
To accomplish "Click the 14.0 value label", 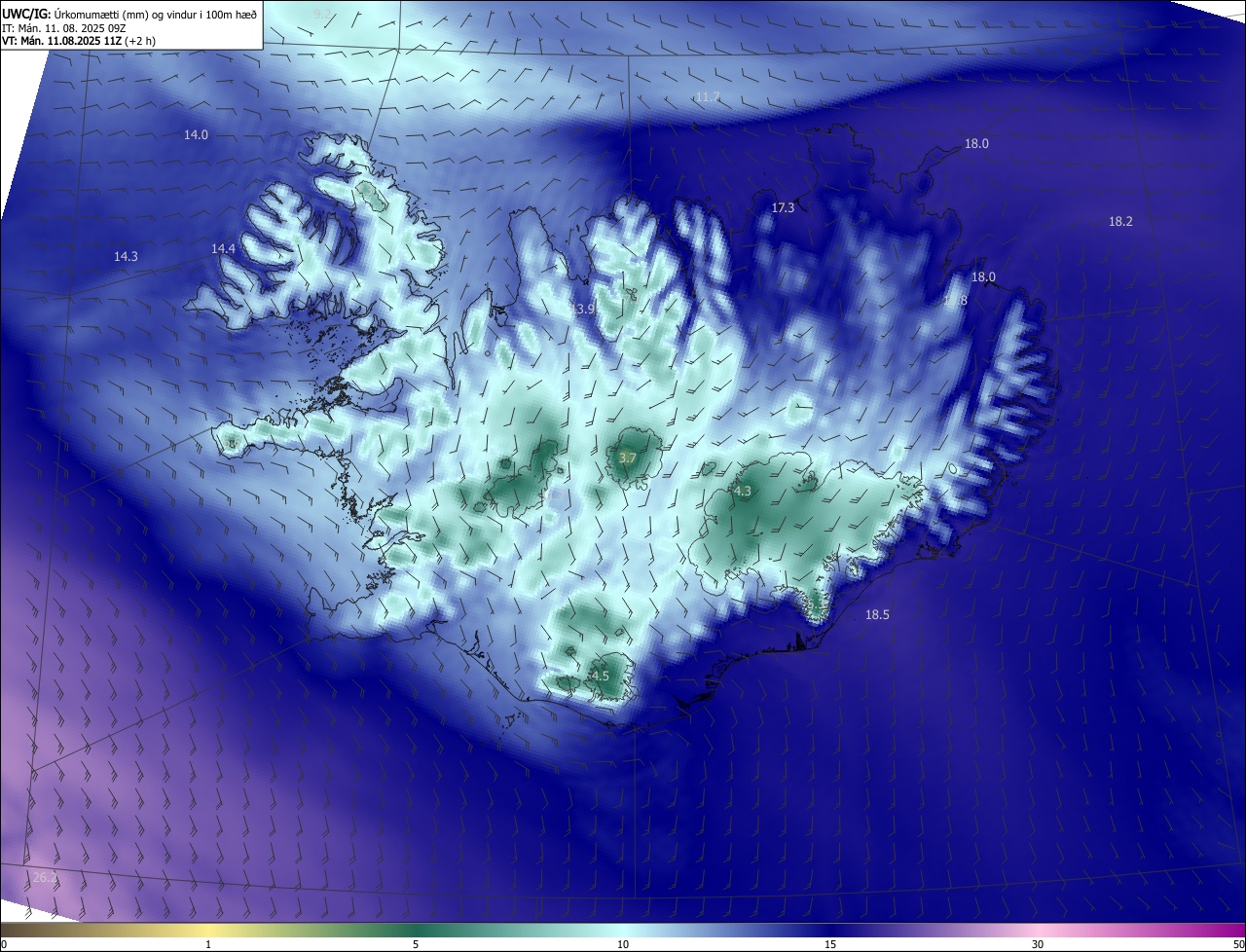I will point(196,134).
